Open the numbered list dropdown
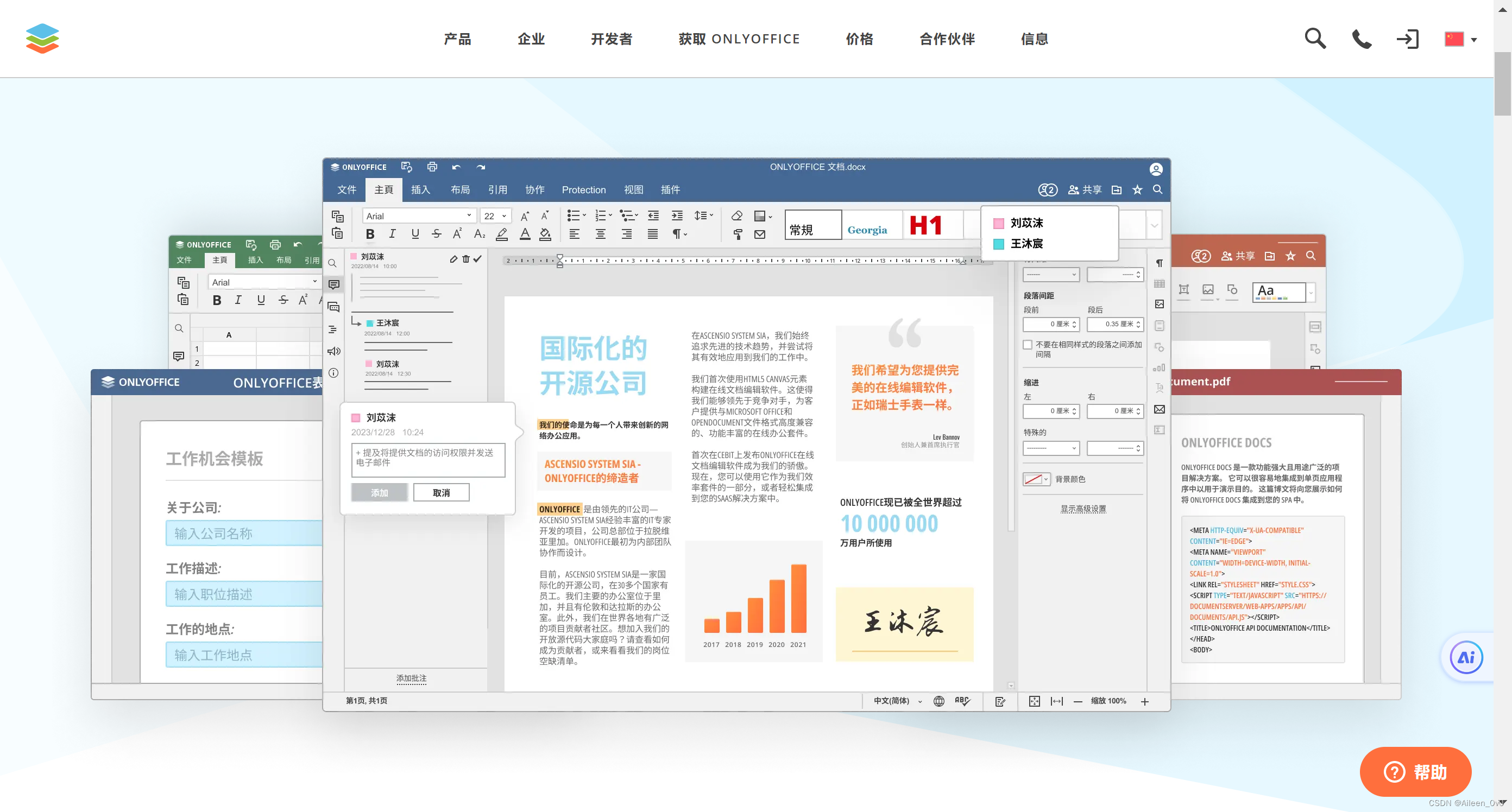The image size is (1512, 812). coord(603,216)
